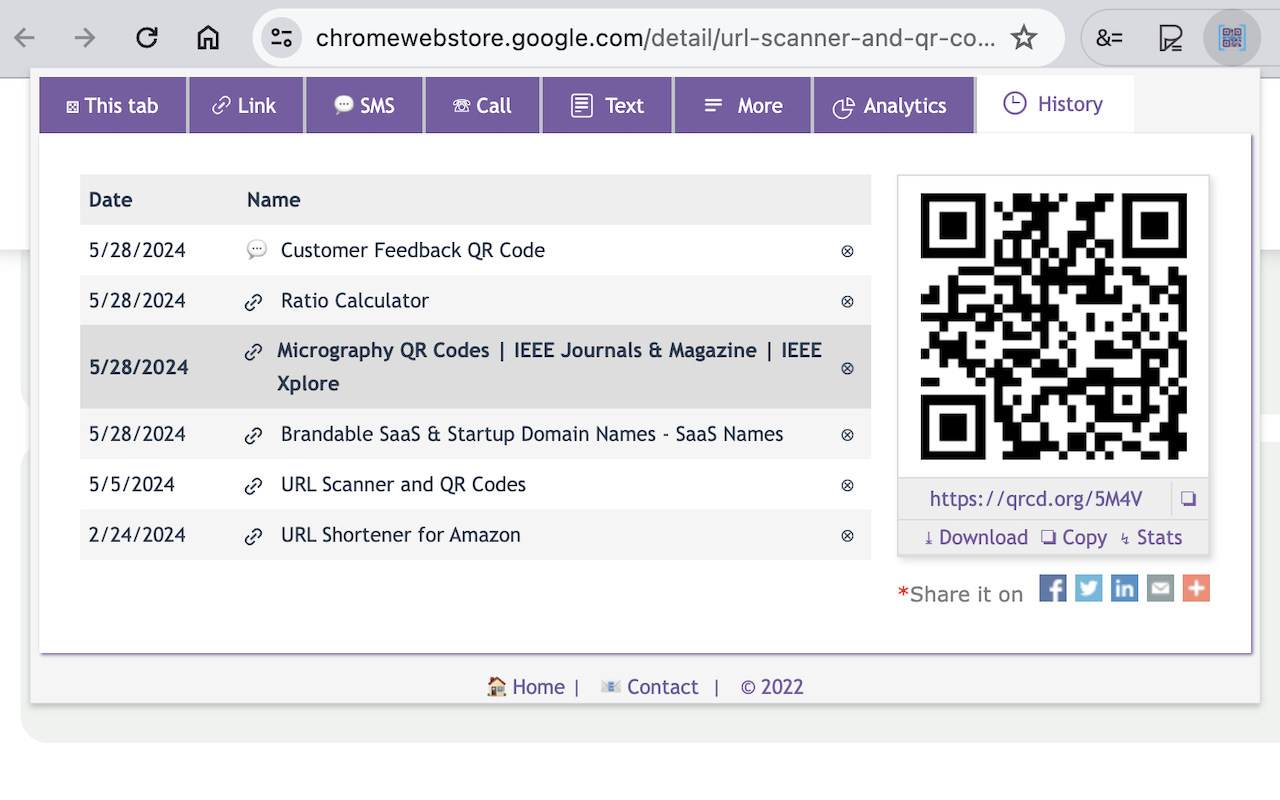This screenshot has height=800, width=1280.
Task: Click link icon beside URL Shortener for Amazon
Action: [254, 537]
